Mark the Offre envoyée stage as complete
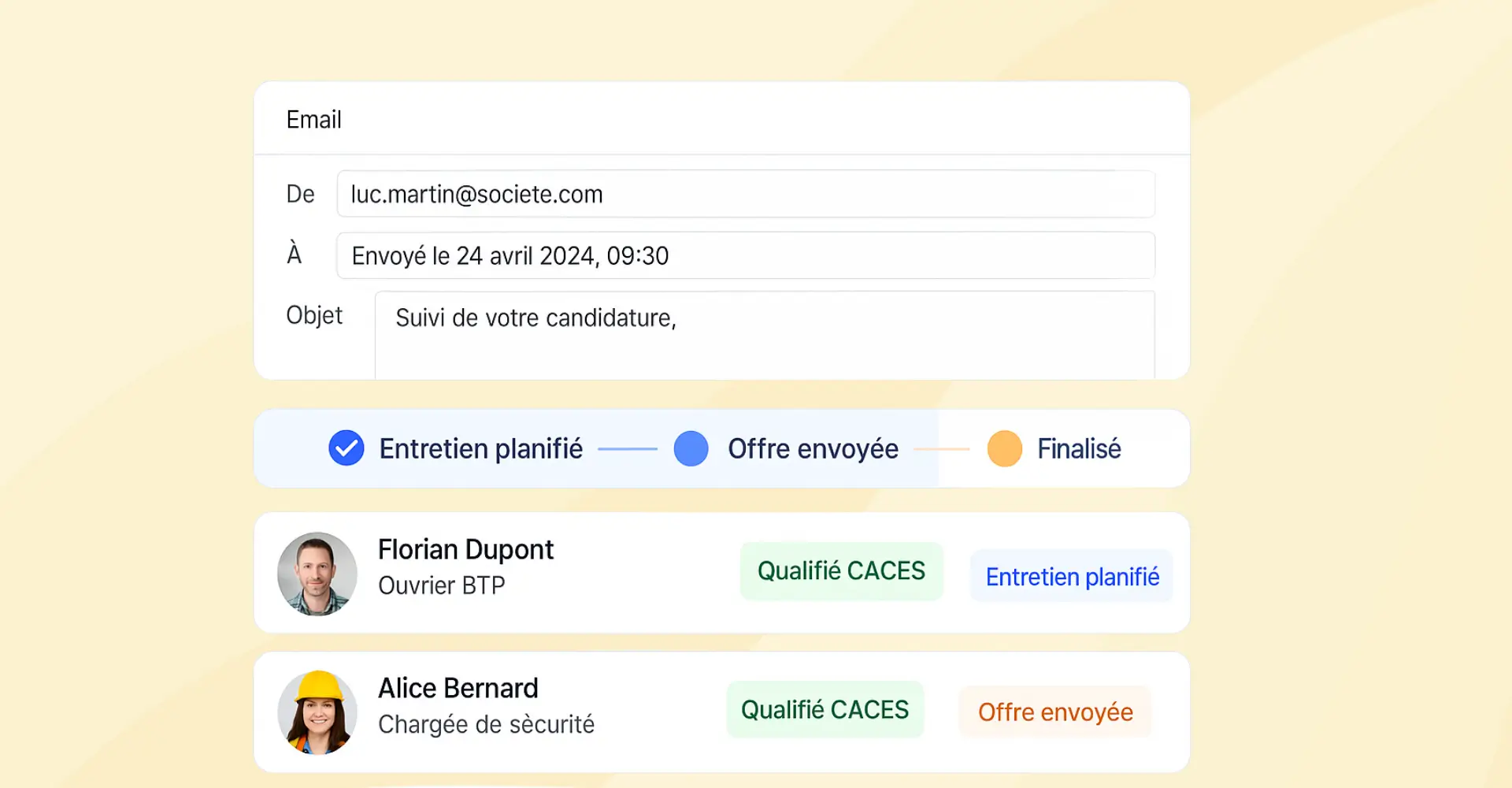Image resolution: width=1512 pixels, height=788 pixels. point(813,448)
